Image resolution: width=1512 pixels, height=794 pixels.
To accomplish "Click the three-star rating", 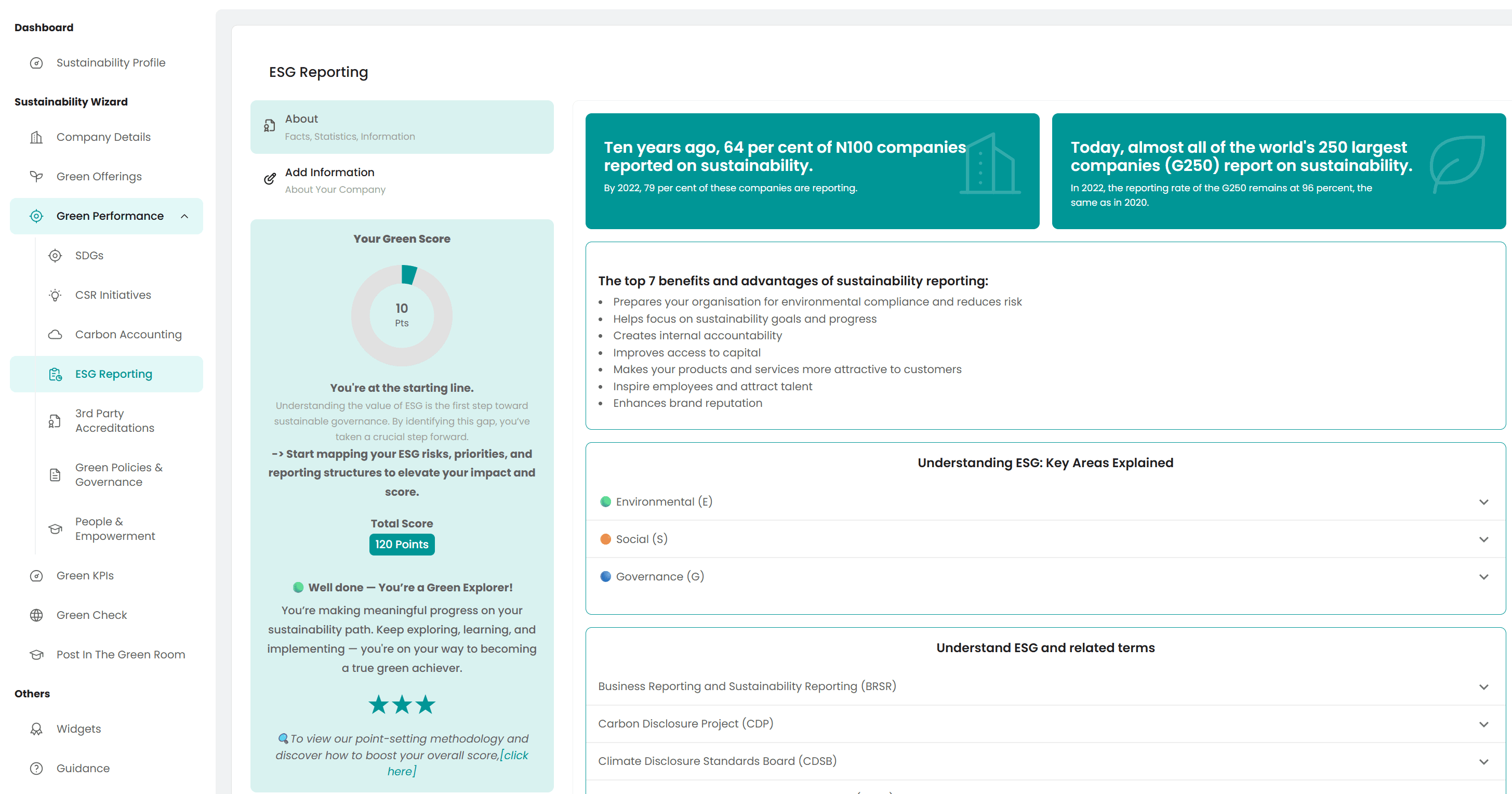I will click(x=402, y=704).
